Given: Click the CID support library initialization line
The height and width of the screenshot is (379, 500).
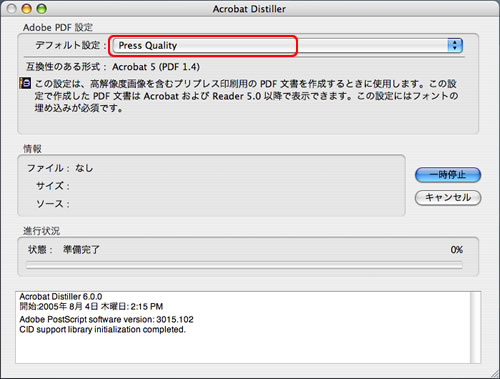Looking at the screenshot, I should 102,329.
